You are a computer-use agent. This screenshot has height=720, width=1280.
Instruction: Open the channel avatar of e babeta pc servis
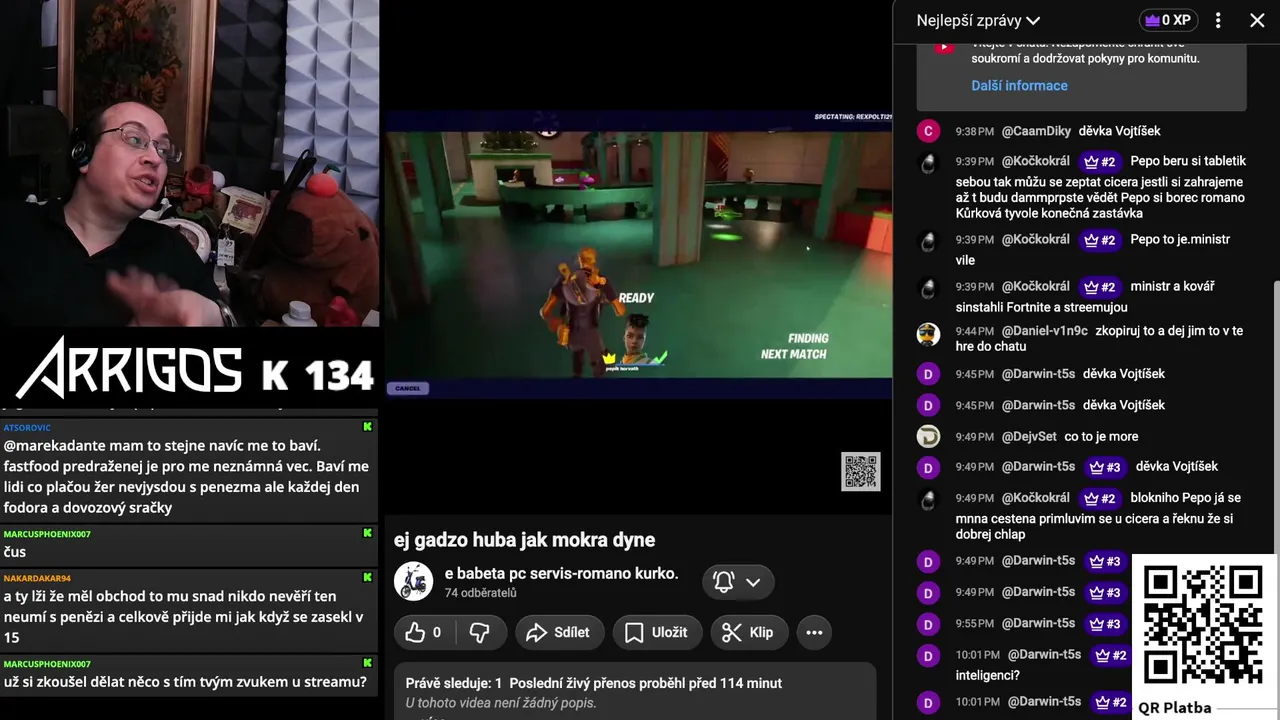(413, 581)
